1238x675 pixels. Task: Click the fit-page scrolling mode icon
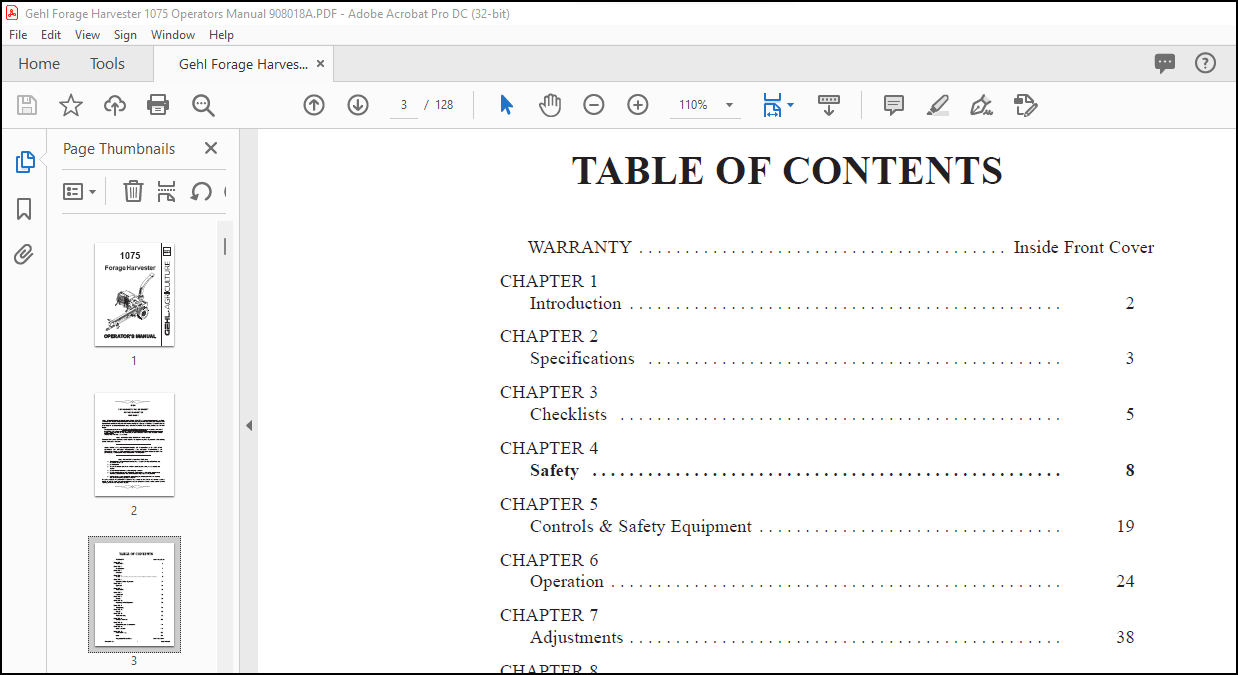(772, 105)
